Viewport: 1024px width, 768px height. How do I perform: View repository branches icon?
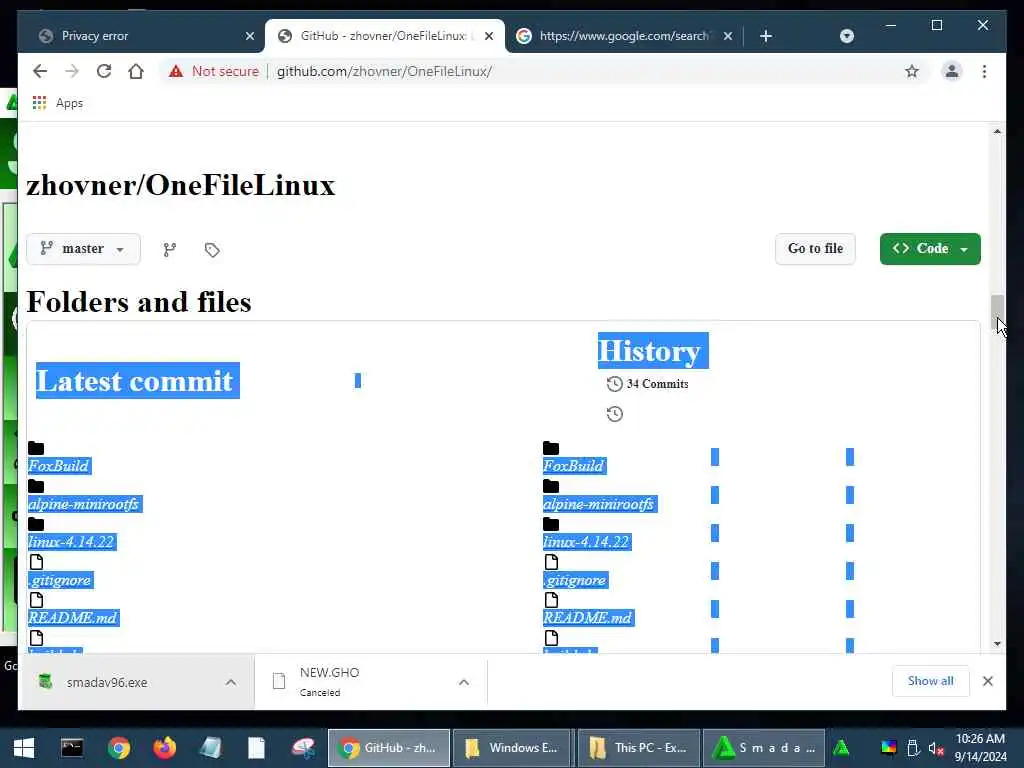tap(170, 249)
